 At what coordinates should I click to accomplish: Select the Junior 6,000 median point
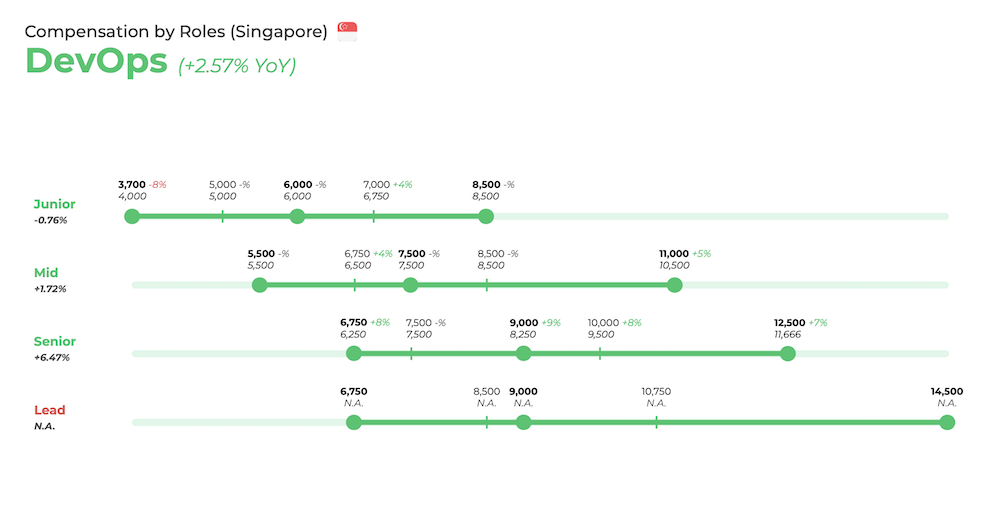[x=297, y=216]
